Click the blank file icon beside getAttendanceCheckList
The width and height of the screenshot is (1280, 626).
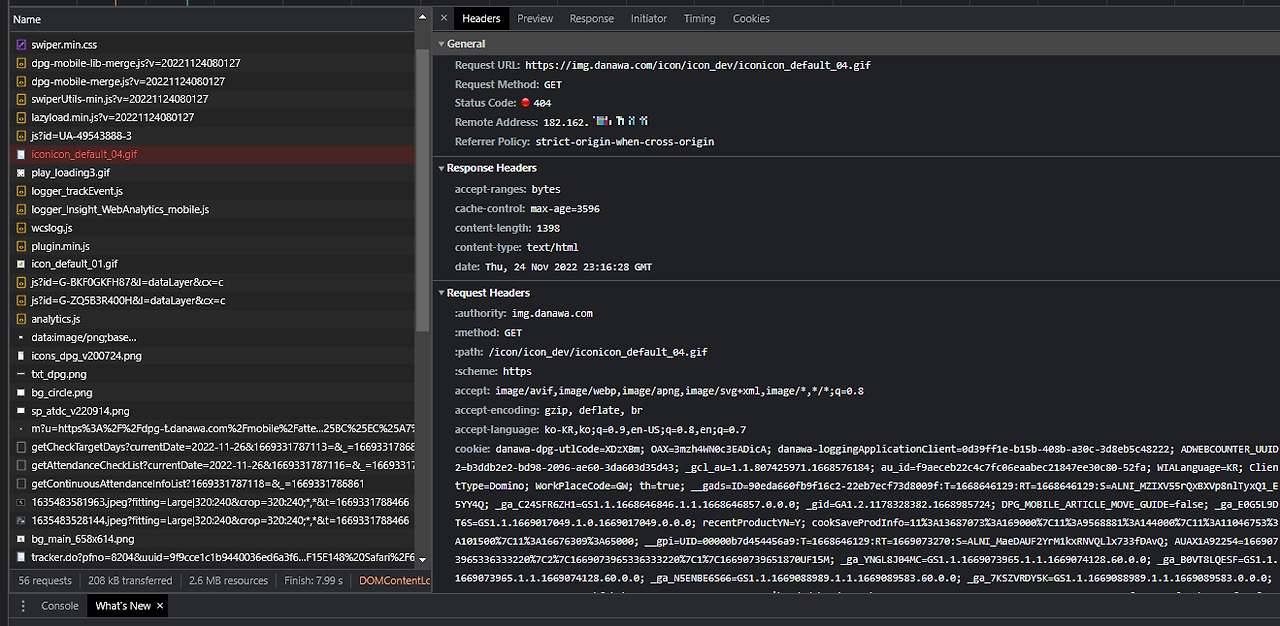pyautogui.click(x=21, y=465)
